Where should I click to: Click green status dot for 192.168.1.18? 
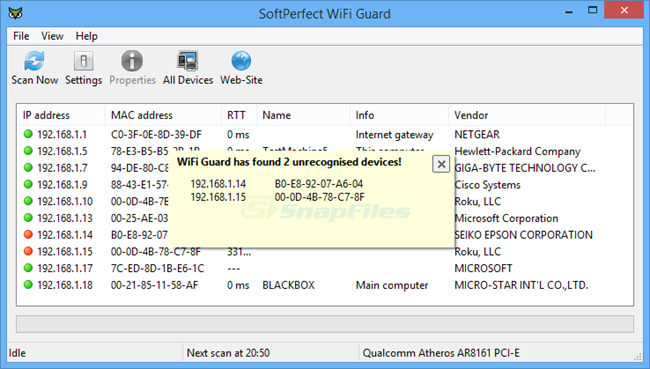[x=28, y=285]
